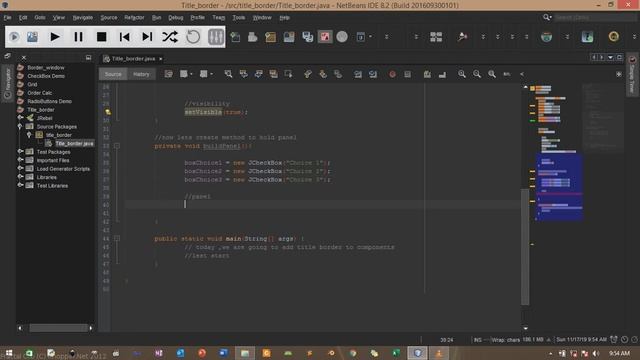Click editor zoom in magnifier icon
The height and width of the screenshot is (360, 640).
click(462, 74)
